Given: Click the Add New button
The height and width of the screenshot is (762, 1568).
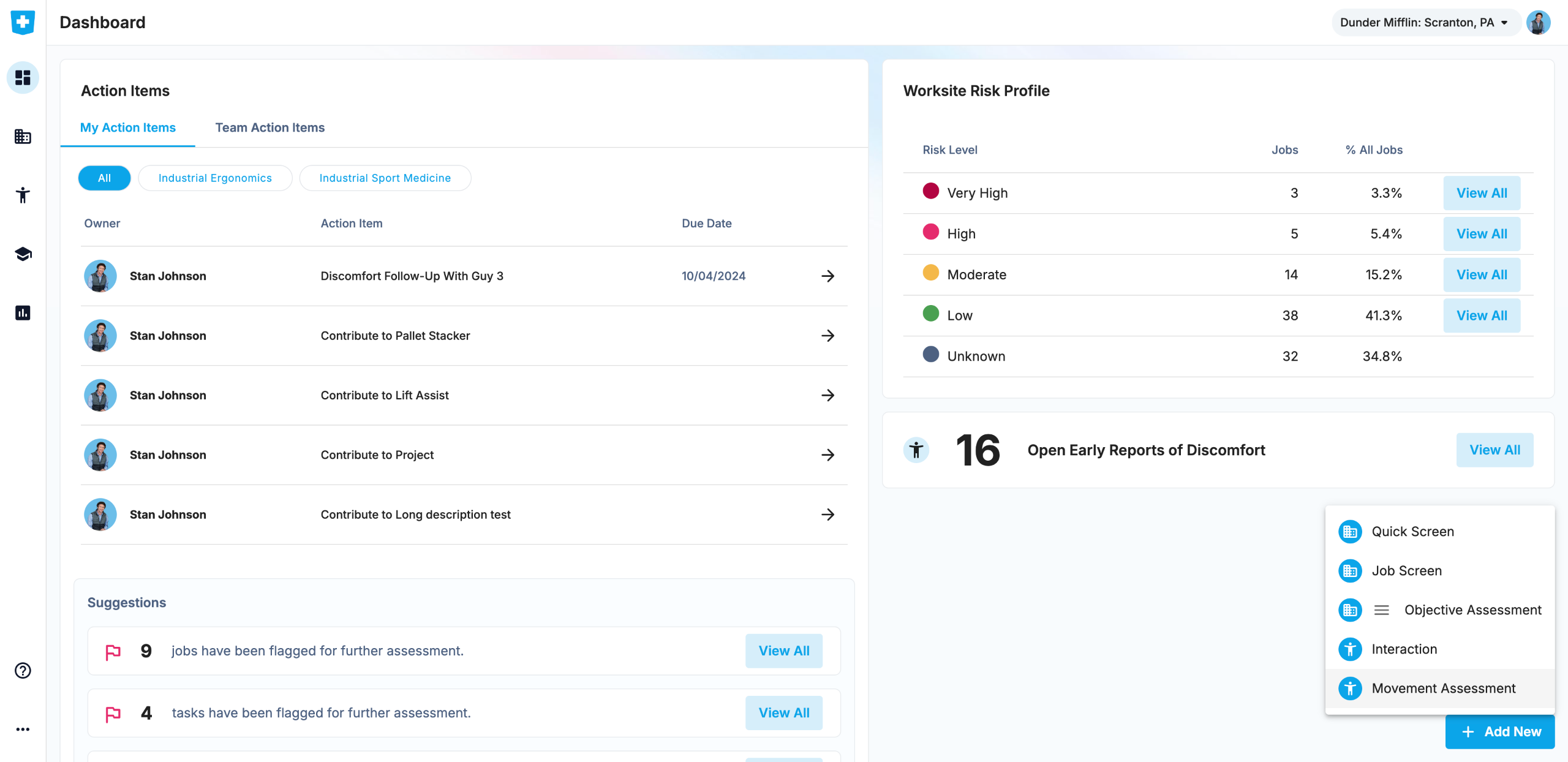Looking at the screenshot, I should click(x=1500, y=731).
